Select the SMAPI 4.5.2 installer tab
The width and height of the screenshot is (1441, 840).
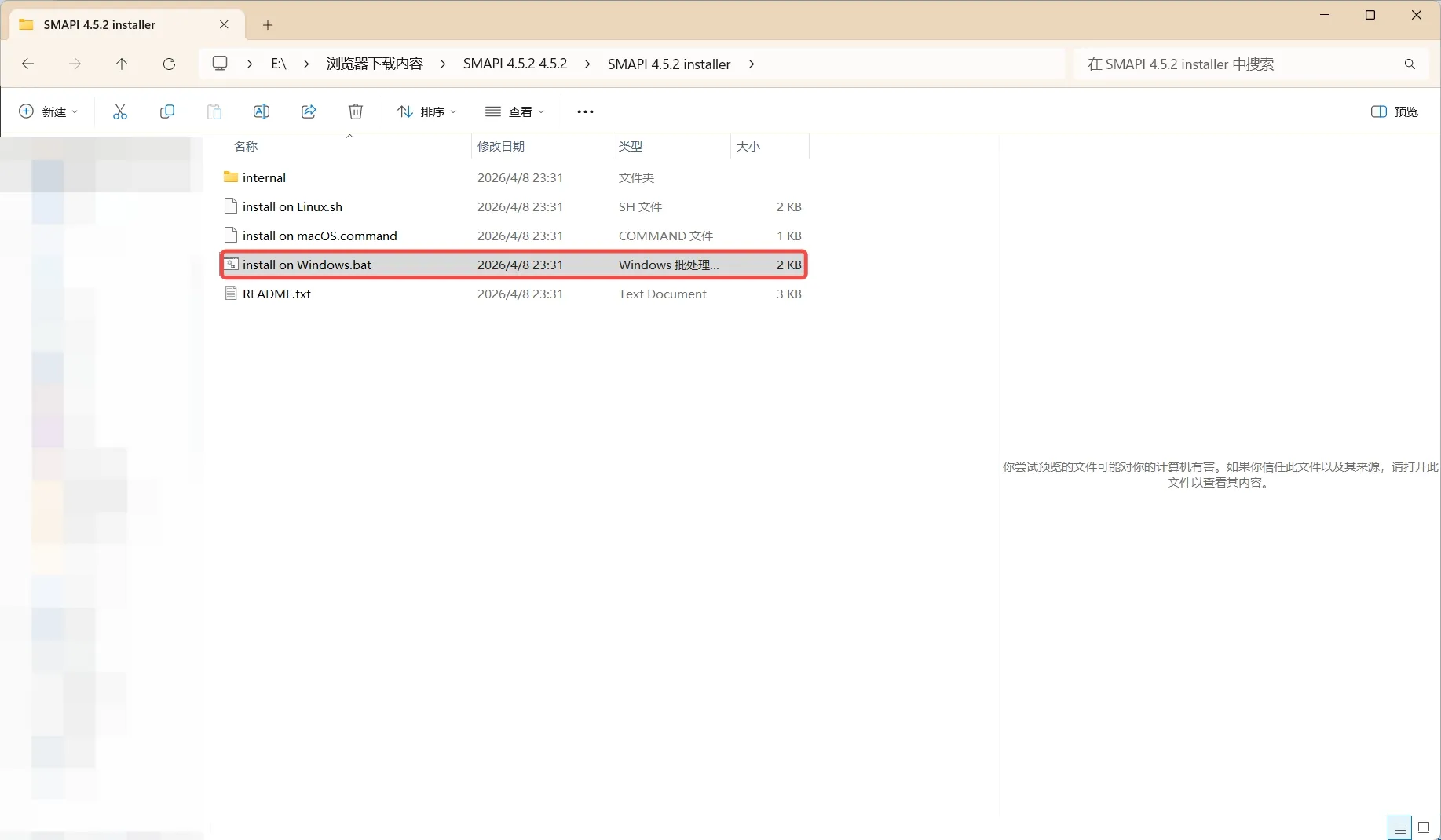(126, 24)
